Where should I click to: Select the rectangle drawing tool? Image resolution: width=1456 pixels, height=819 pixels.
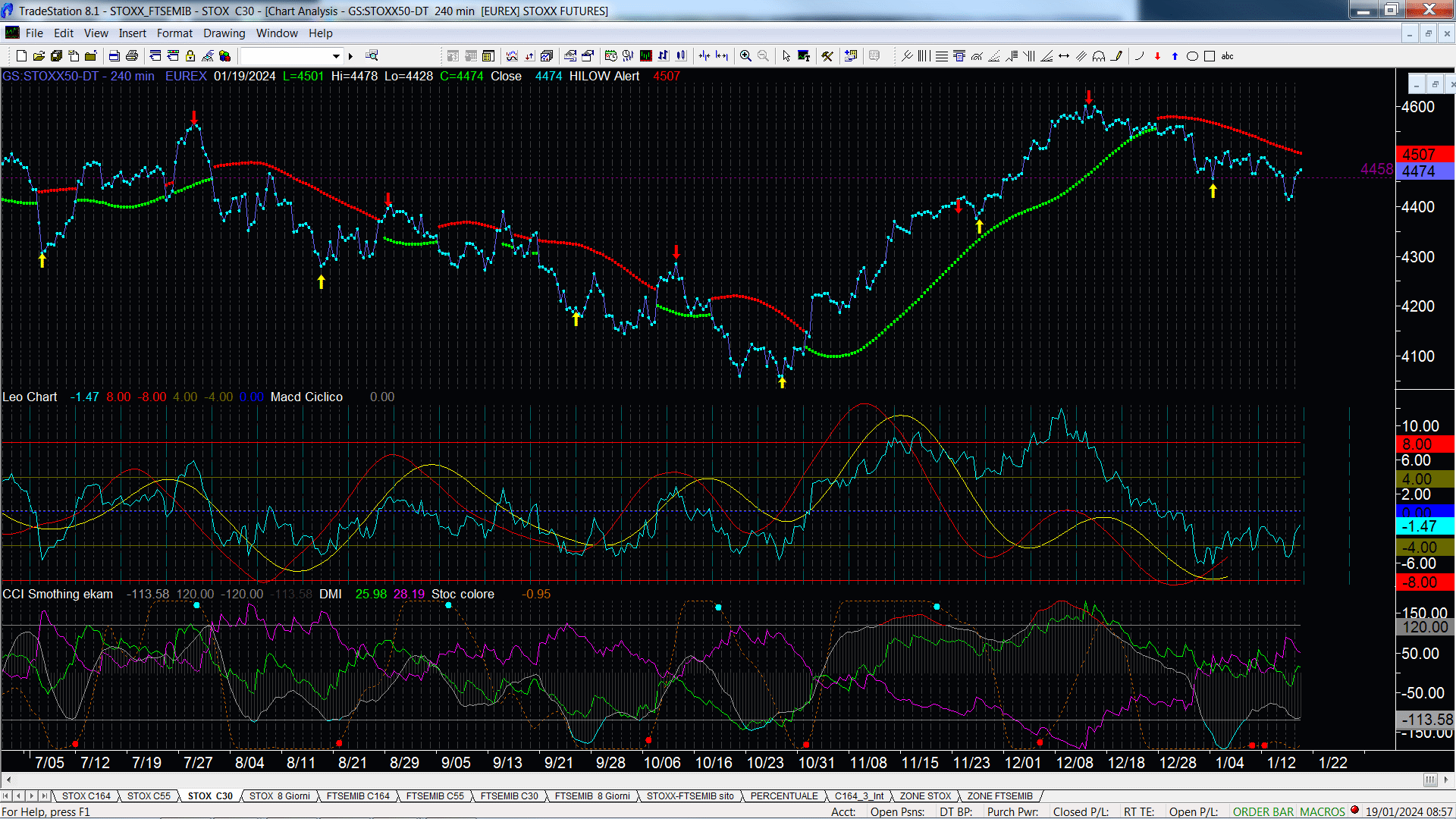click(x=1210, y=56)
